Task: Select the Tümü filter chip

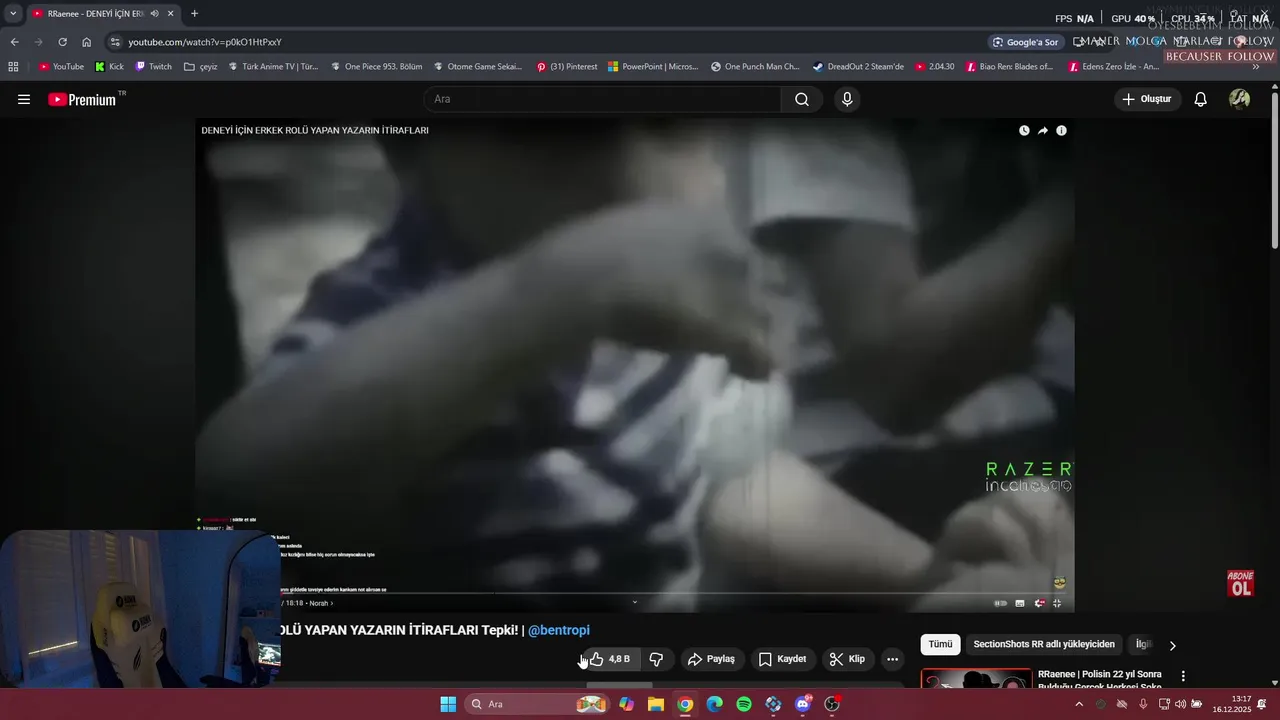Action: (x=940, y=645)
